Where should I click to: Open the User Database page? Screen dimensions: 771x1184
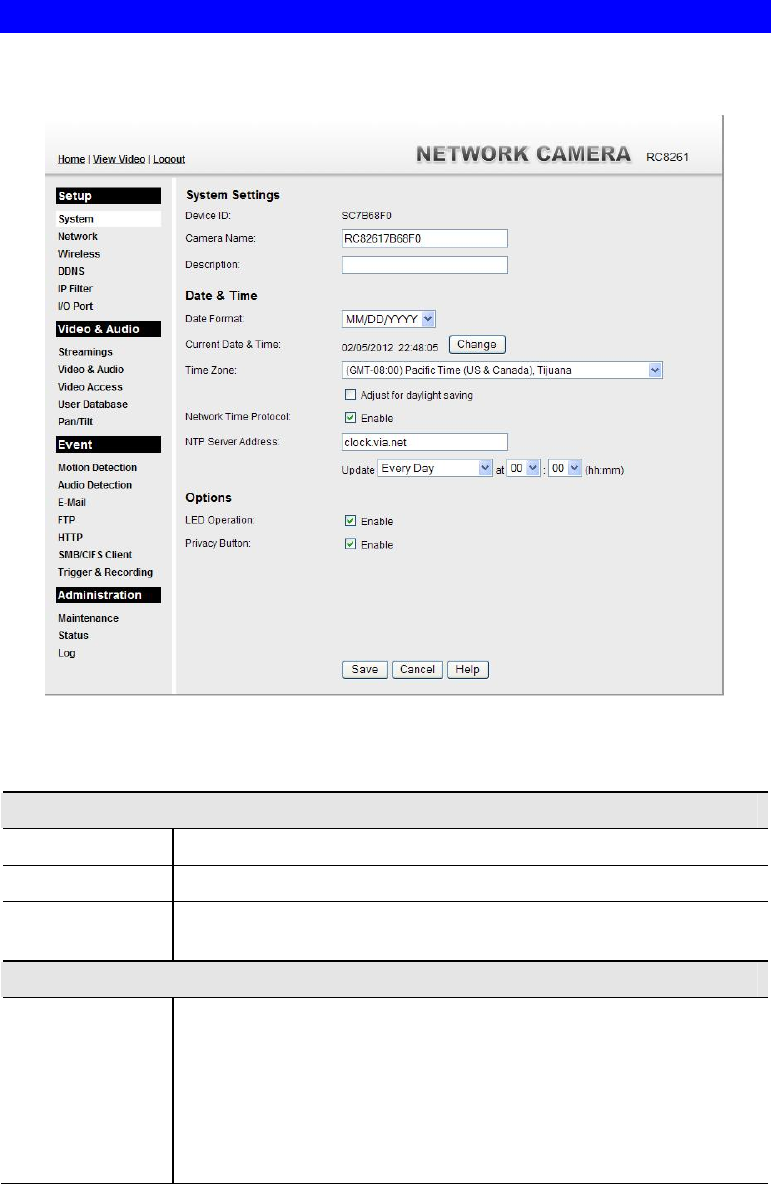(x=93, y=404)
